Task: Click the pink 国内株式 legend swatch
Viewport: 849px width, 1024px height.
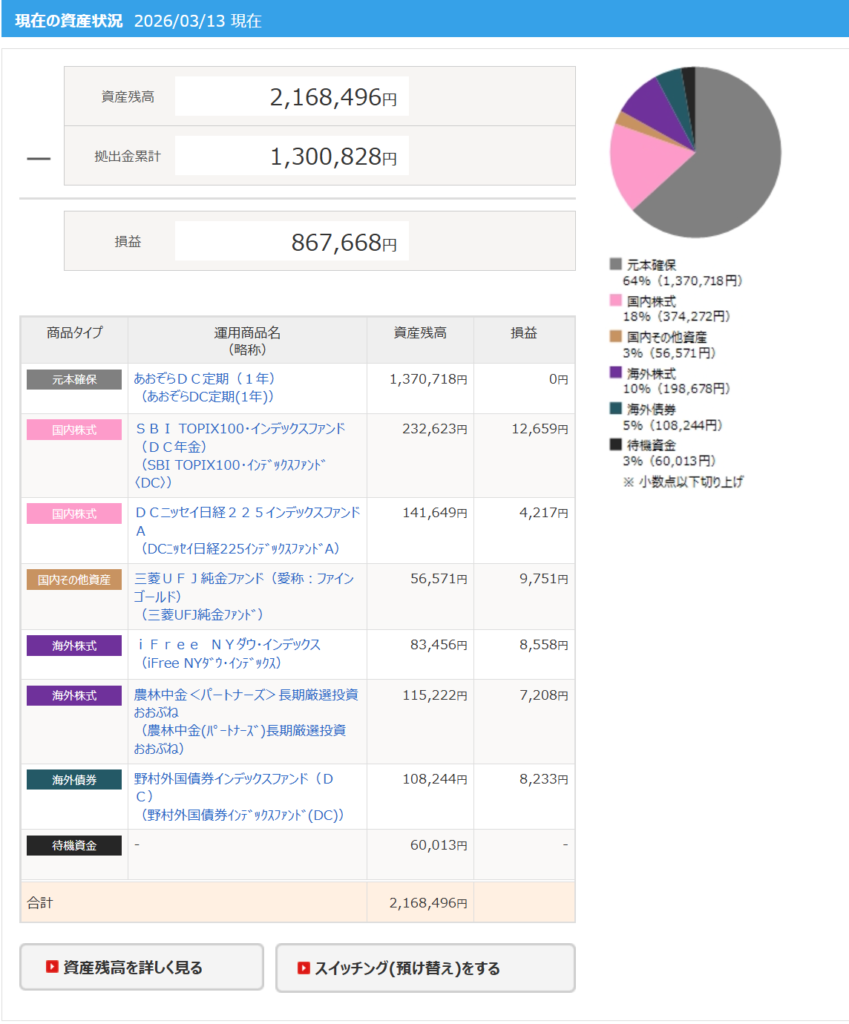Action: point(615,300)
